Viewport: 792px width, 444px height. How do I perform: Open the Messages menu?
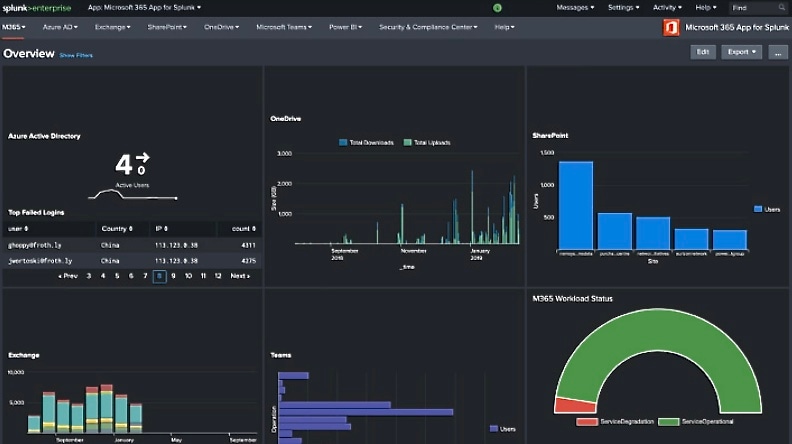pos(575,8)
